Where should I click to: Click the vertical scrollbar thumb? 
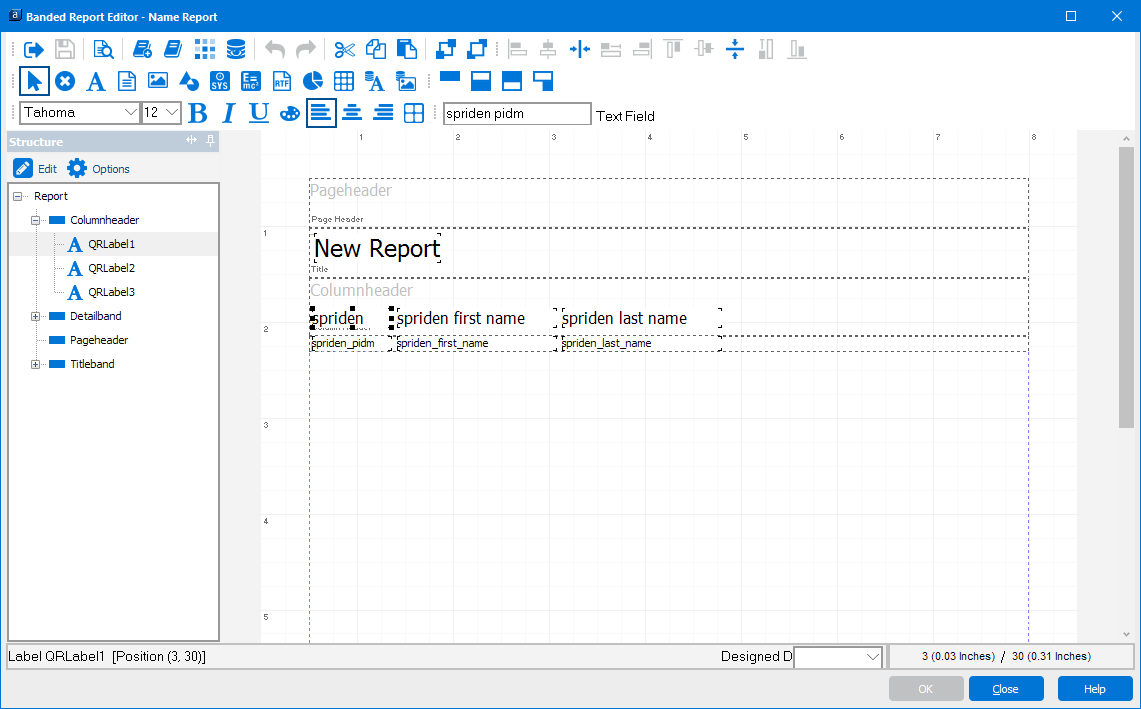(1126, 287)
